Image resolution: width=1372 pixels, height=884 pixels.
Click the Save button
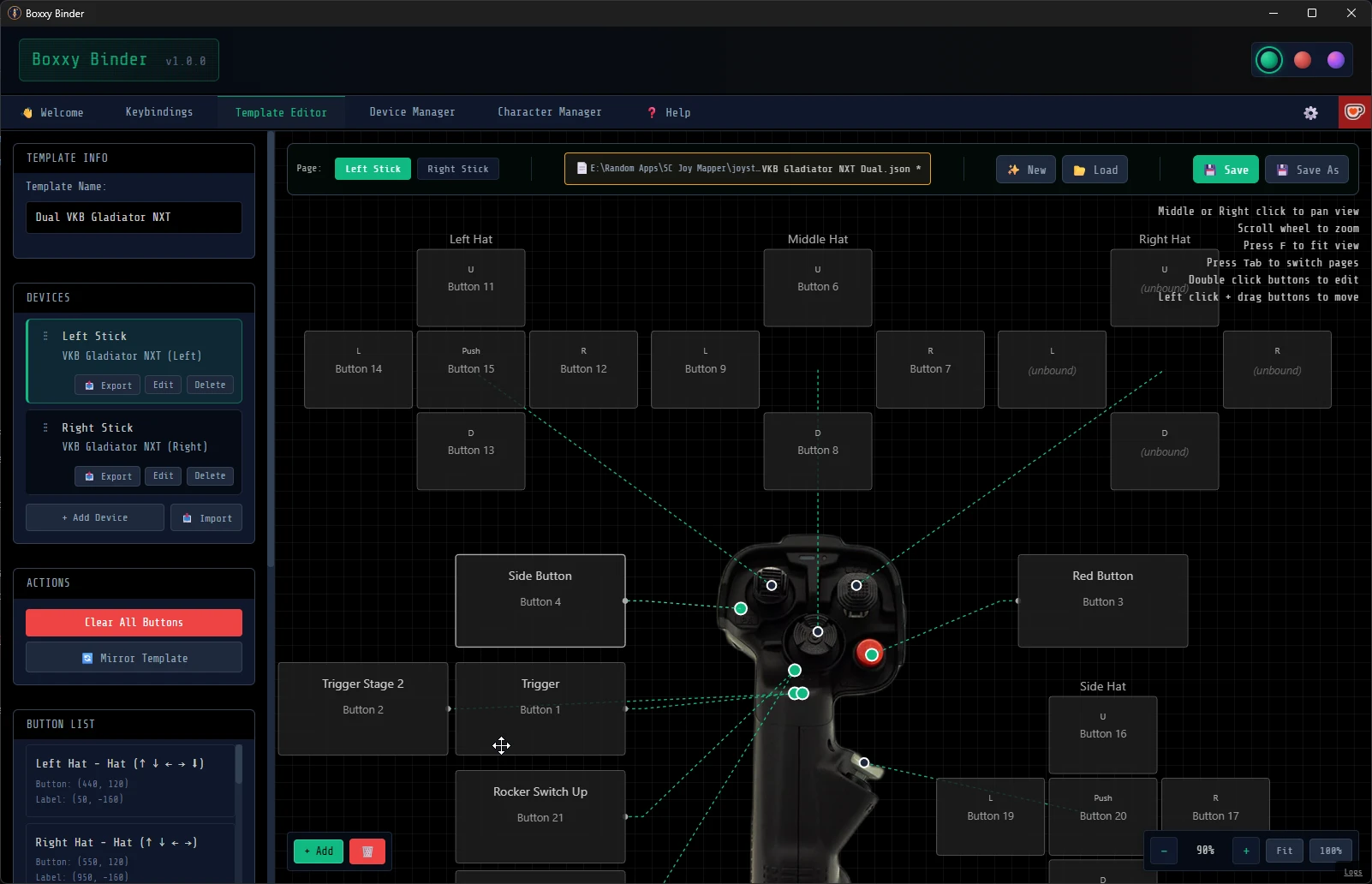click(1226, 170)
